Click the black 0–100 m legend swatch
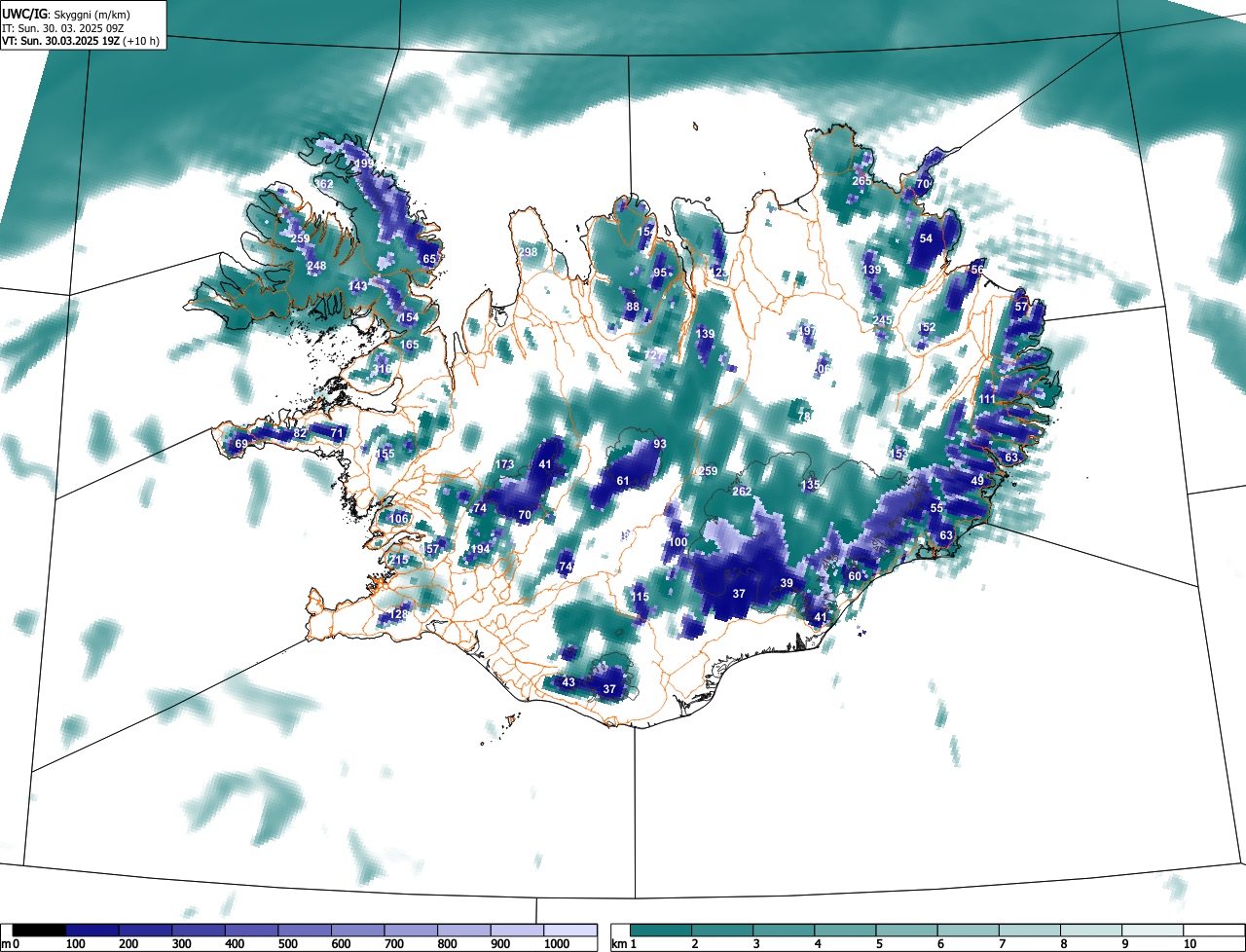 40,931
